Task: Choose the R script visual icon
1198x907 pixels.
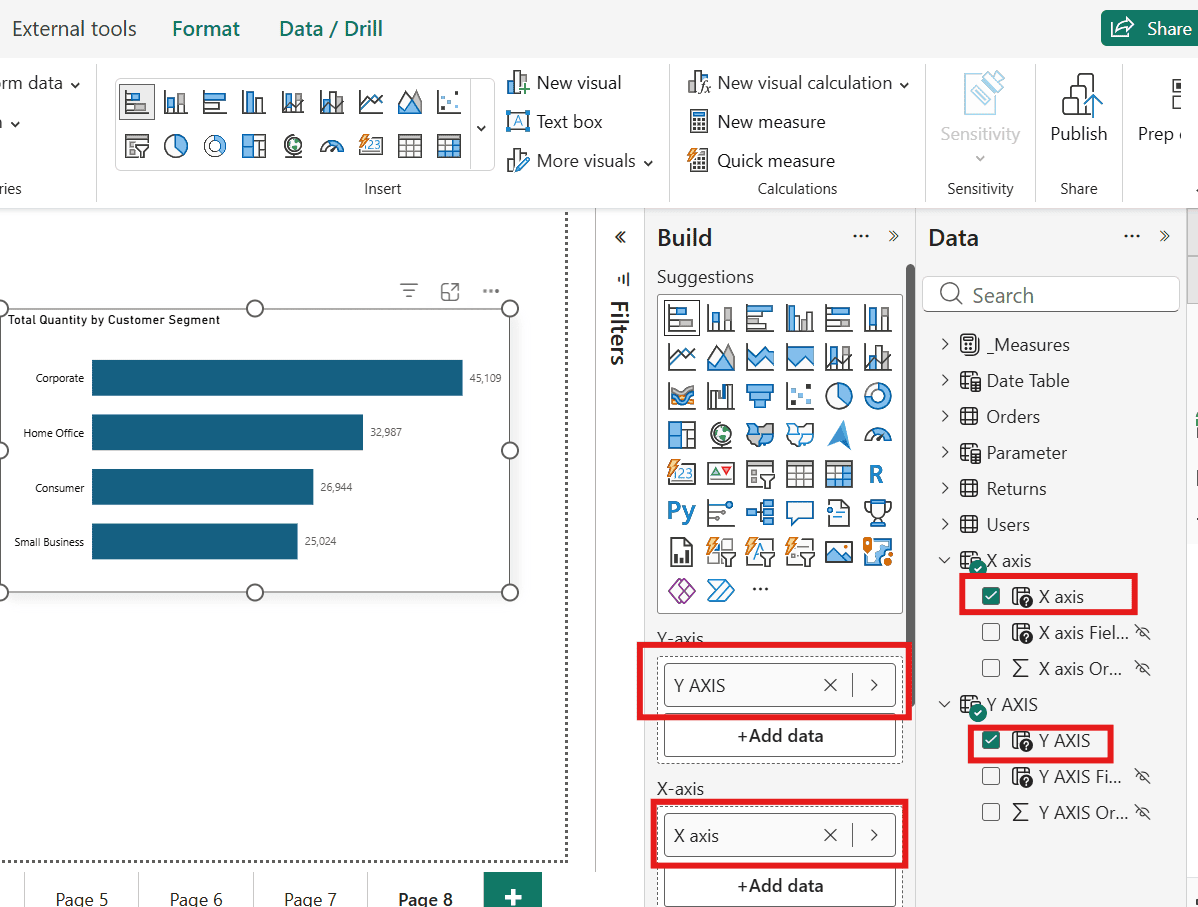Action: click(x=877, y=473)
